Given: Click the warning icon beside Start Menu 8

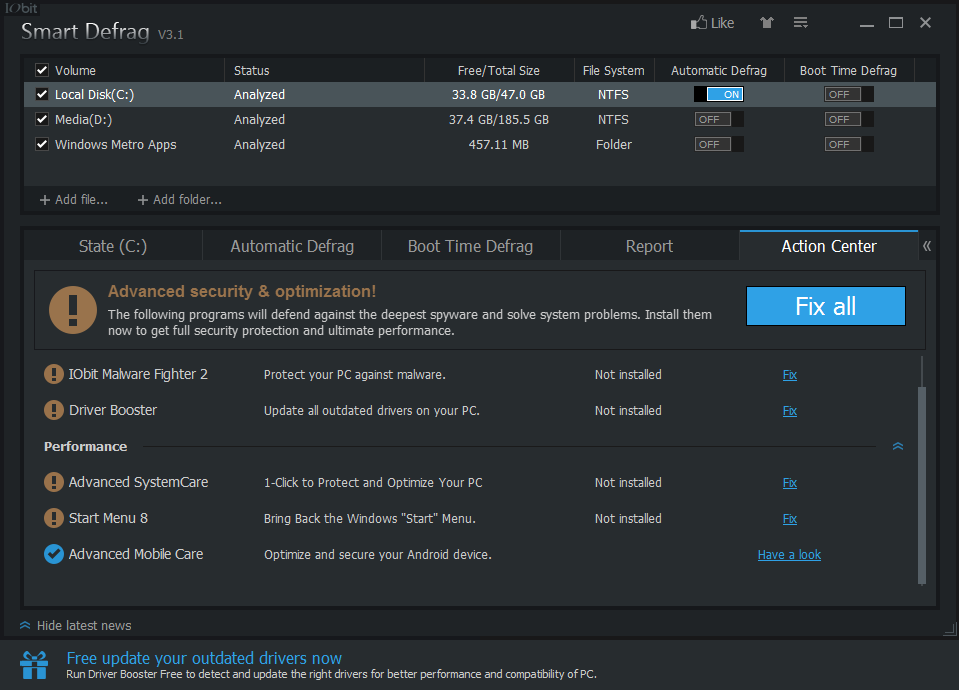Looking at the screenshot, I should [54, 519].
